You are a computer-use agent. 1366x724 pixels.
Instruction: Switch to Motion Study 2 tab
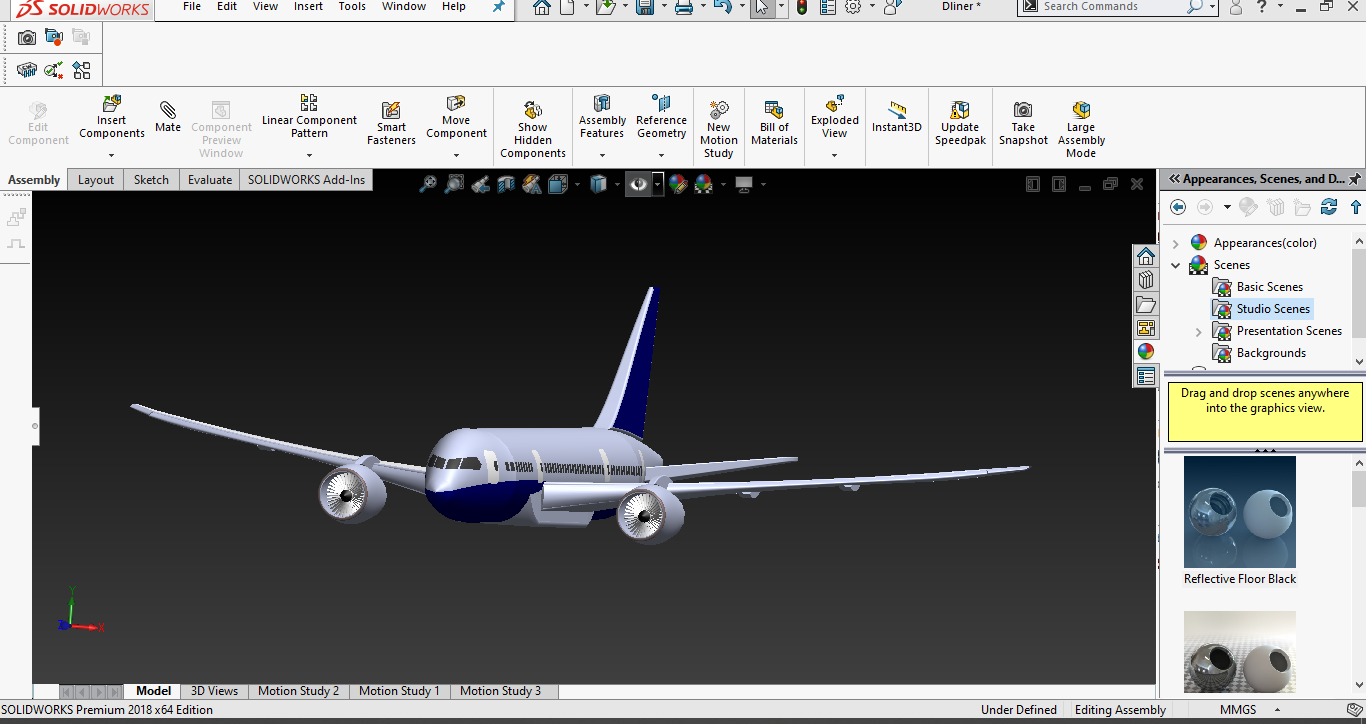coord(298,691)
